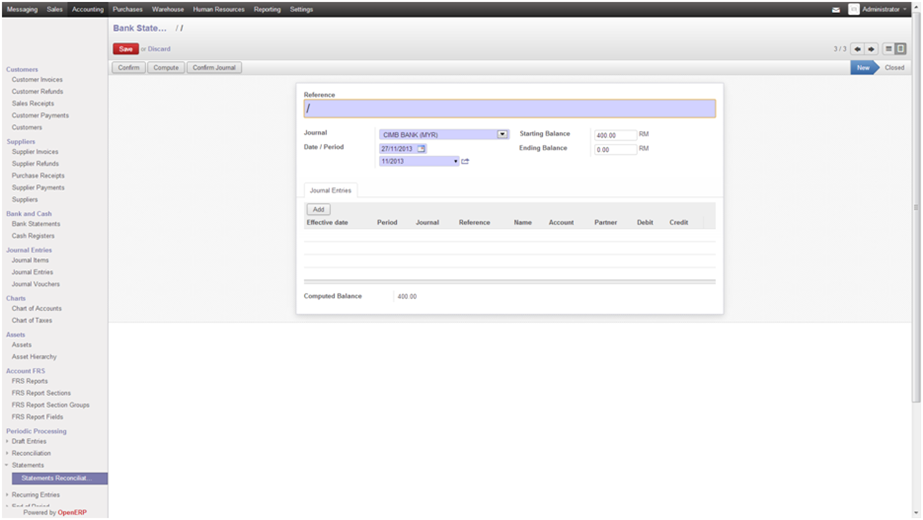Go to next record arrow
Viewport: 923px width, 520px height.
[x=871, y=49]
